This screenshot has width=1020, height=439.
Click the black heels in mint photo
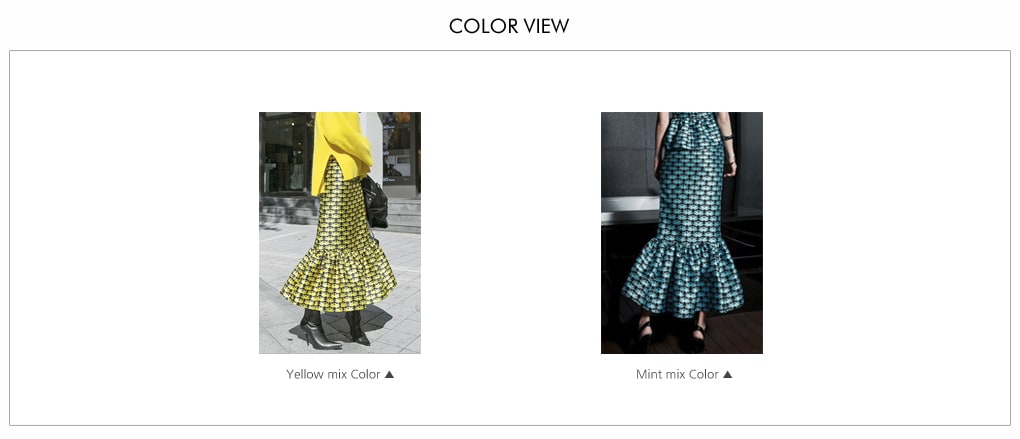tap(671, 334)
